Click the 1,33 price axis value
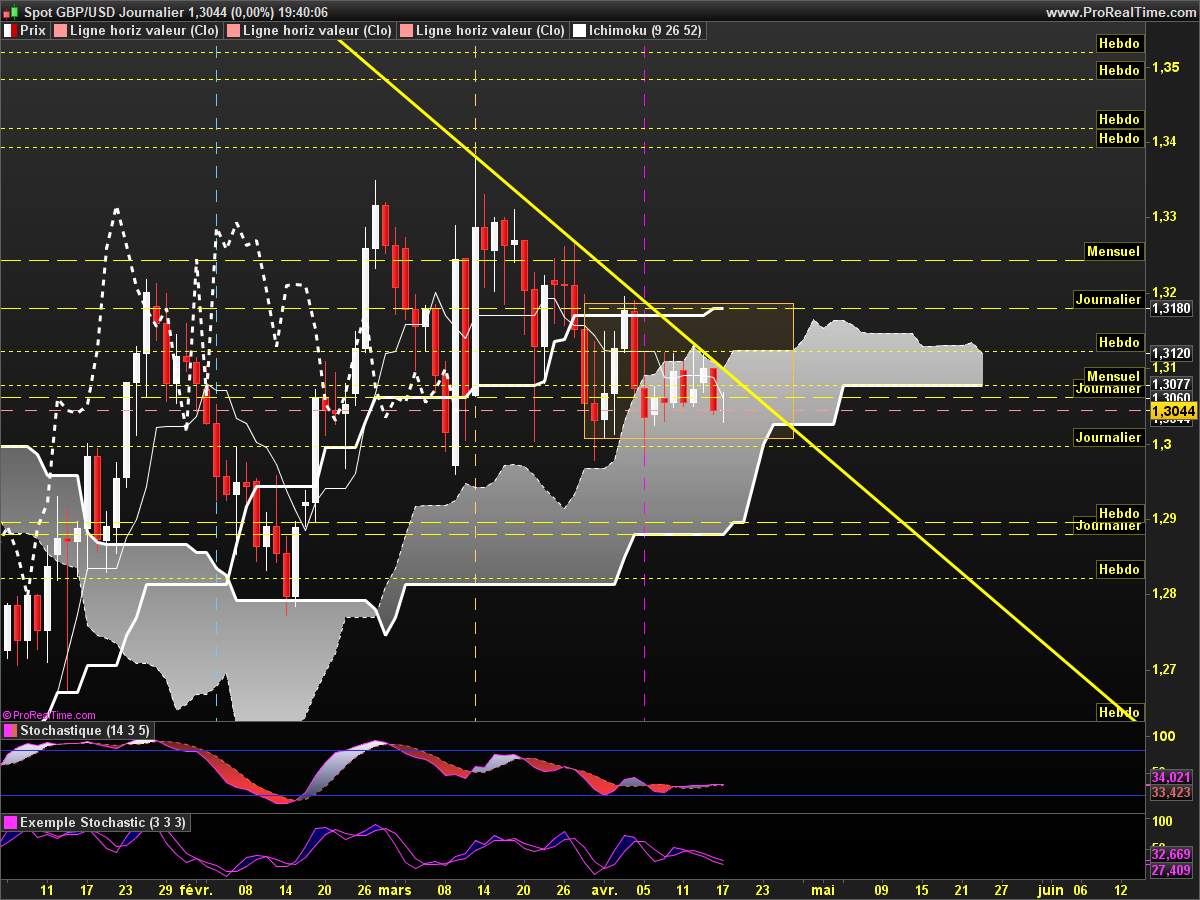1200x900 pixels. click(x=1164, y=217)
